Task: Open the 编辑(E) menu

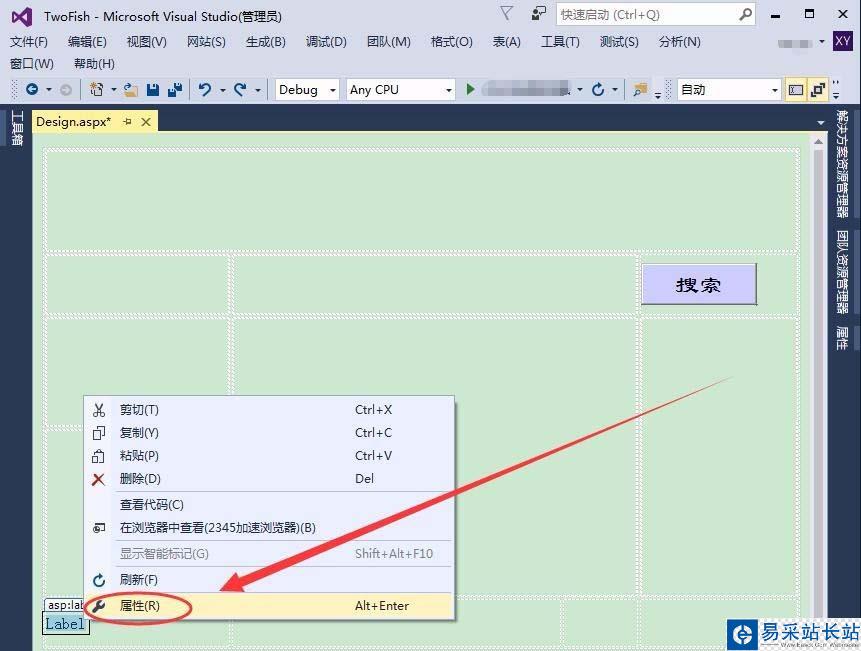Action: point(87,42)
